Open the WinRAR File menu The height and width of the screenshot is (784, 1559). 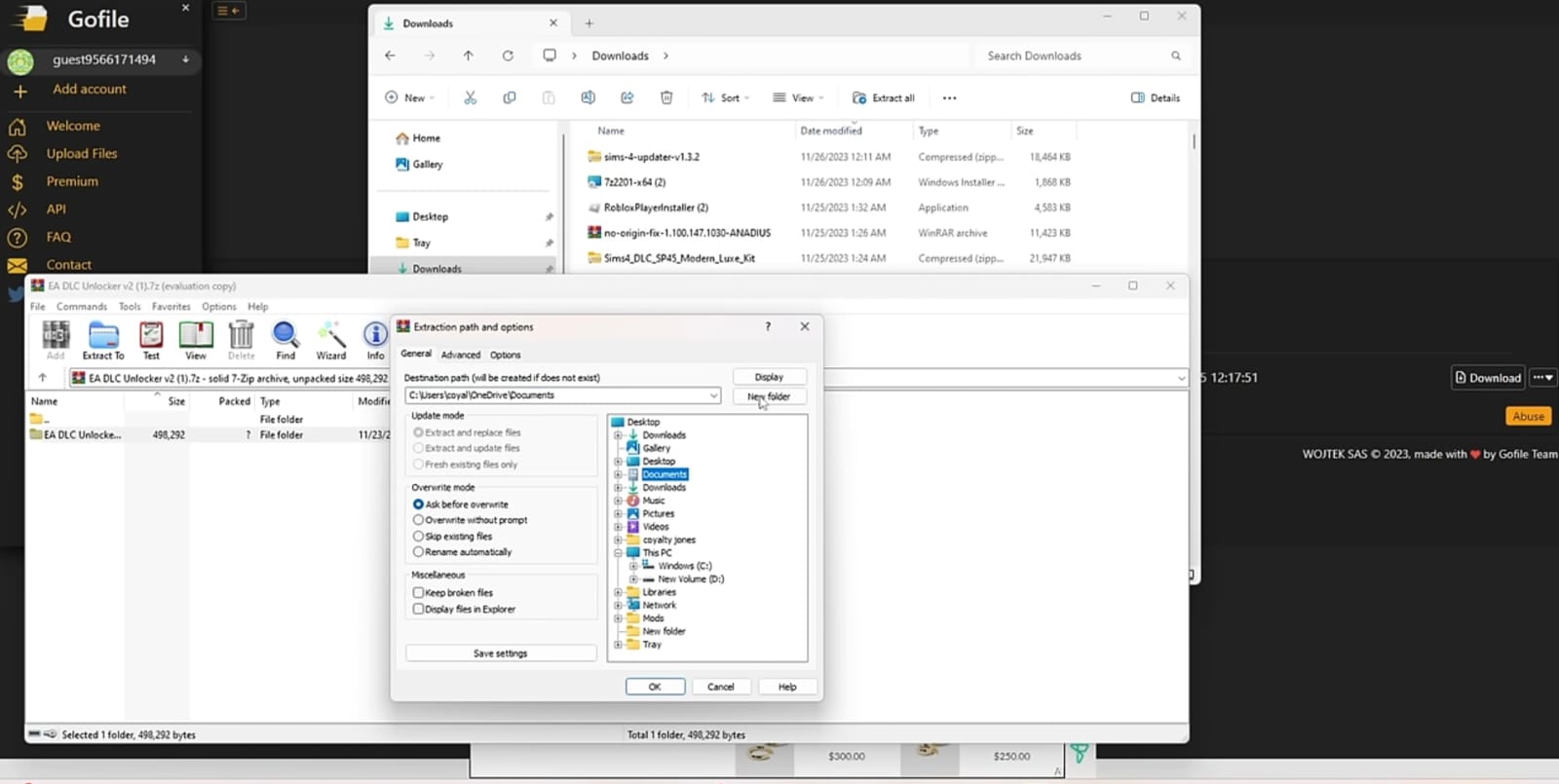coord(38,306)
